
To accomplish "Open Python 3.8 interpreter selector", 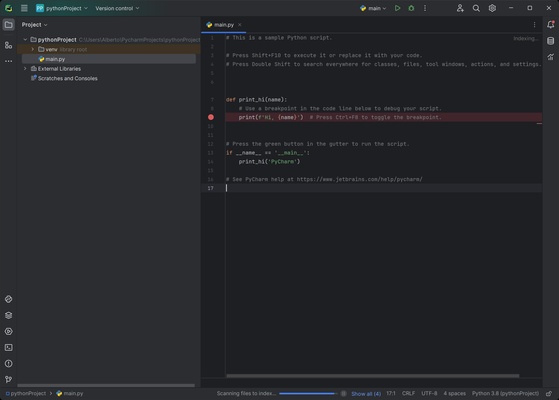I will tap(505, 393).
